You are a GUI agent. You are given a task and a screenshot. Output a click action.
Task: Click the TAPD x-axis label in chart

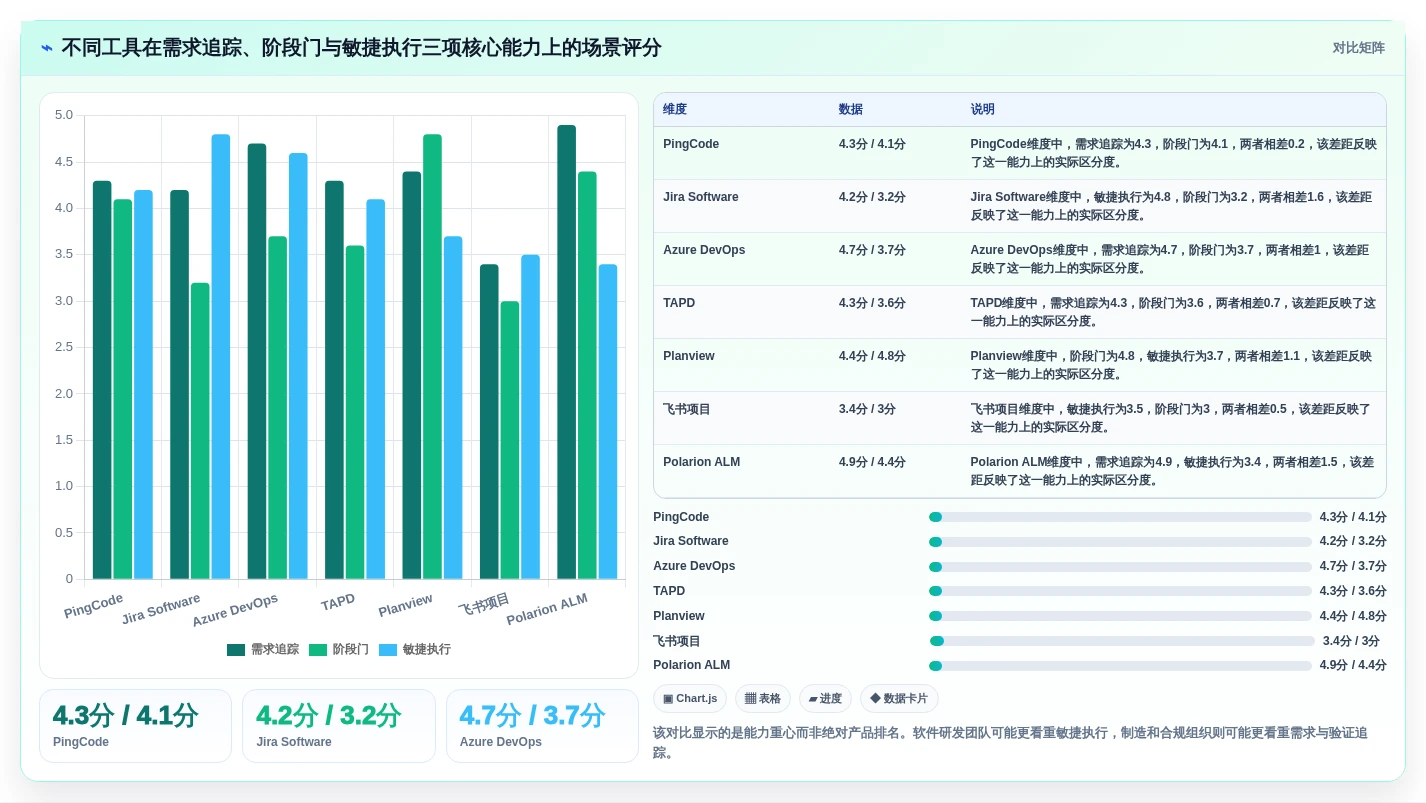coord(338,603)
